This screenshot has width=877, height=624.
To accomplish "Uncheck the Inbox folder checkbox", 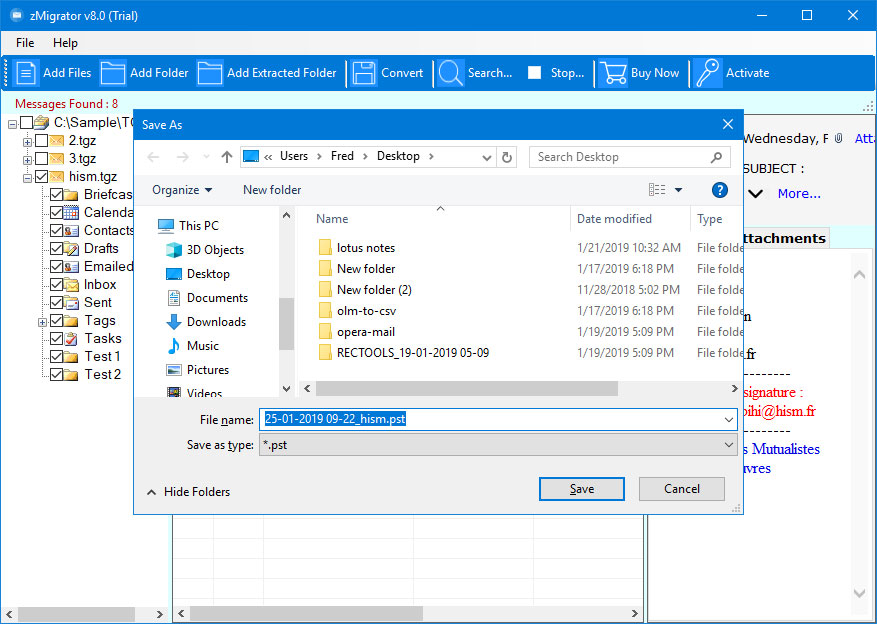I will pyautogui.click(x=56, y=285).
